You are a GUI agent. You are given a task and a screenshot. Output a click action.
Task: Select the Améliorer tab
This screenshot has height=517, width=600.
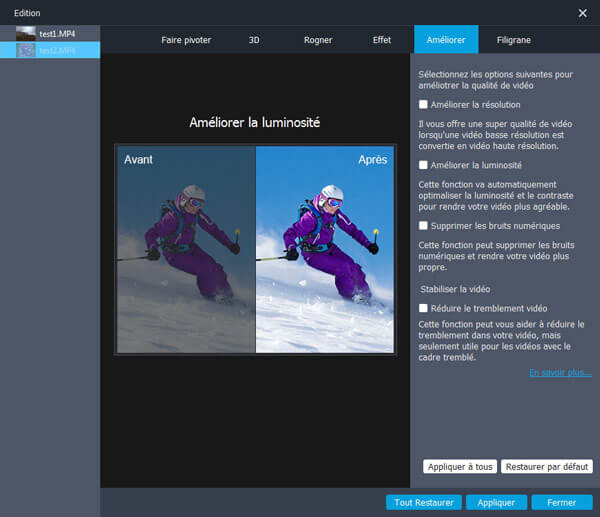pos(446,41)
